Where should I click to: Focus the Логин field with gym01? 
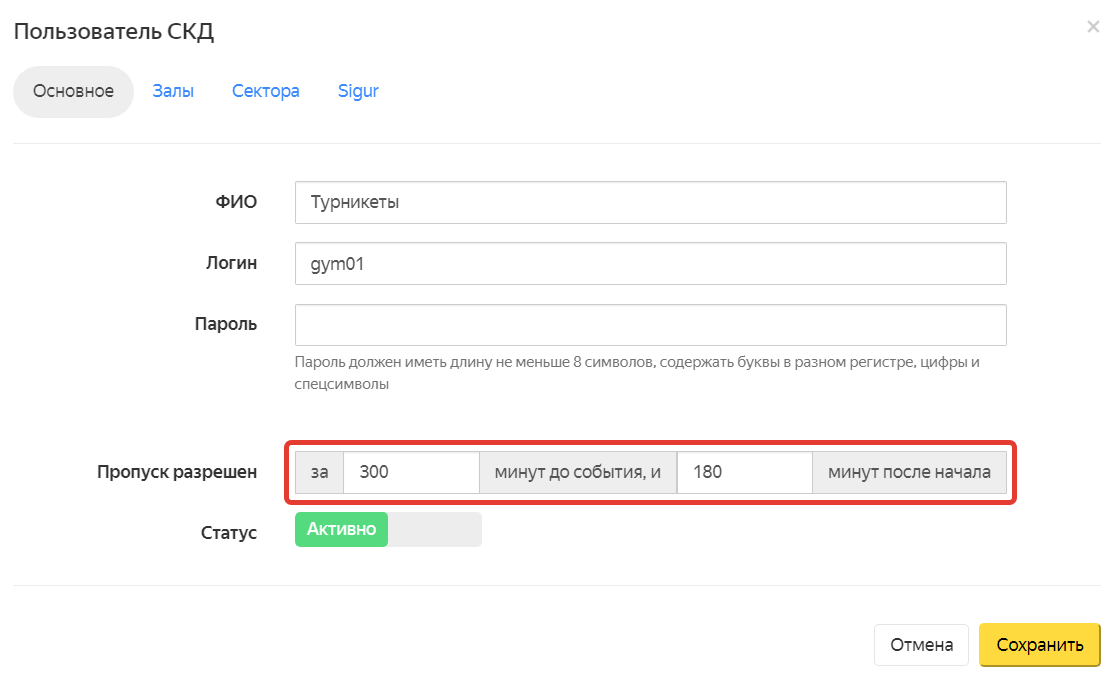[650, 264]
